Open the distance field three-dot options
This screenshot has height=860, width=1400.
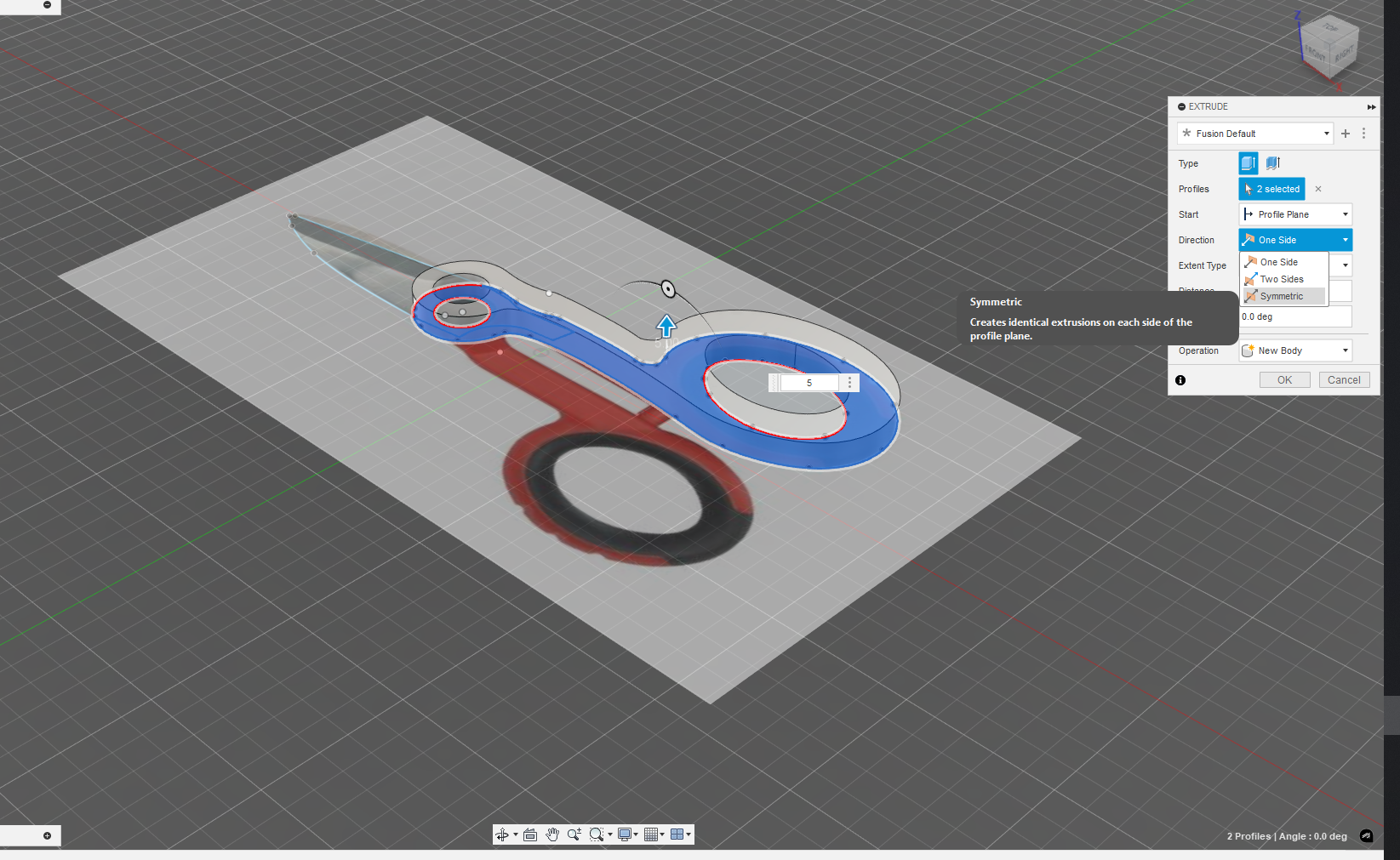coord(849,383)
